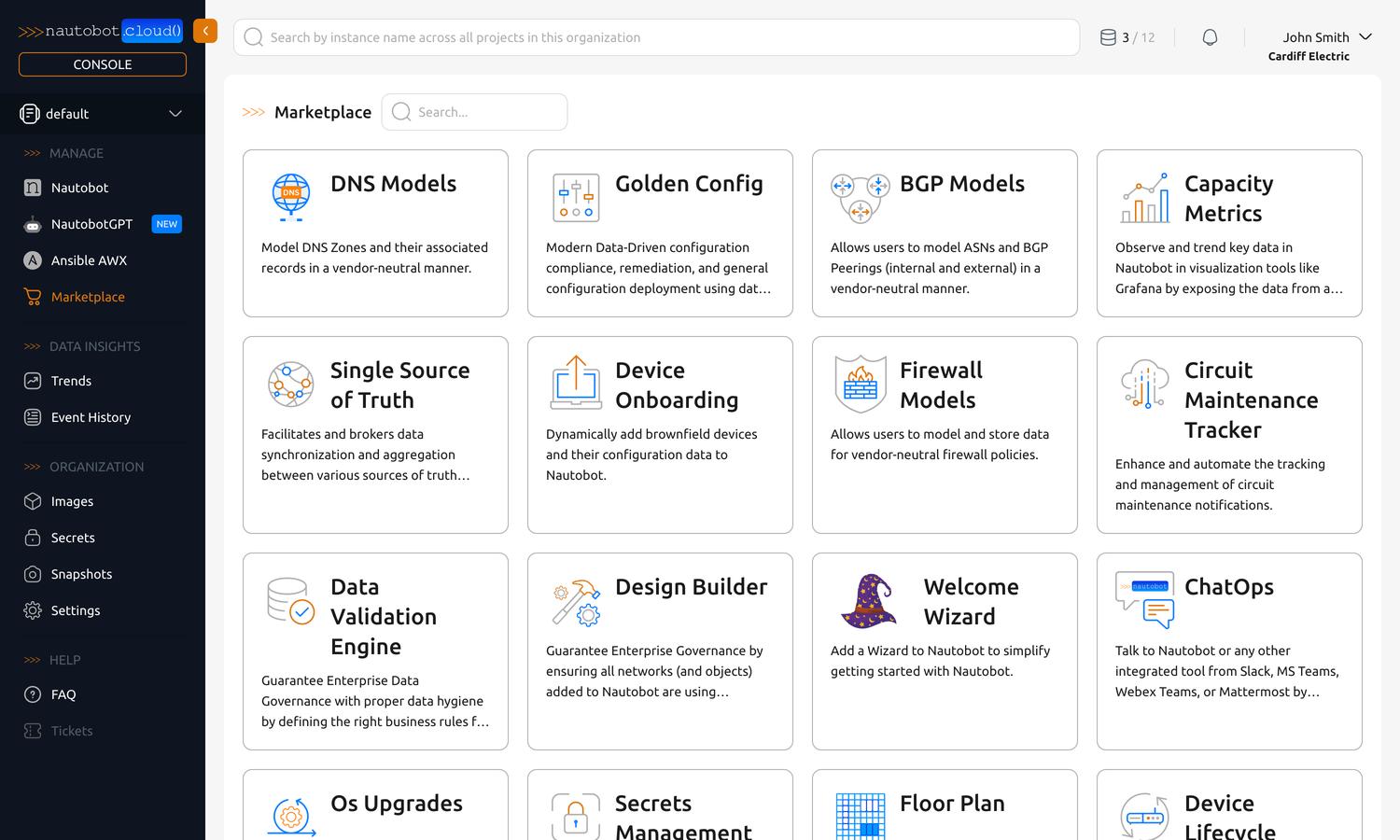Click the Marketplace cart icon

click(x=31, y=296)
